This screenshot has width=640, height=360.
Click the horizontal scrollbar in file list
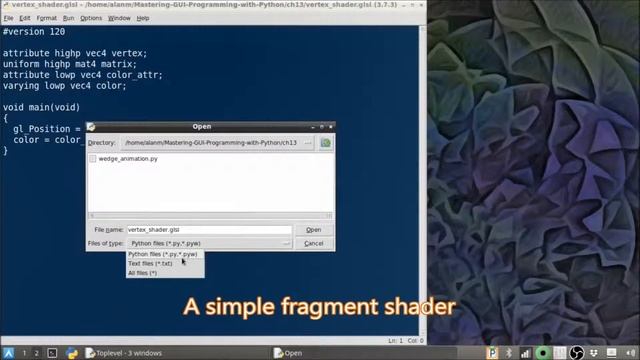210,216
